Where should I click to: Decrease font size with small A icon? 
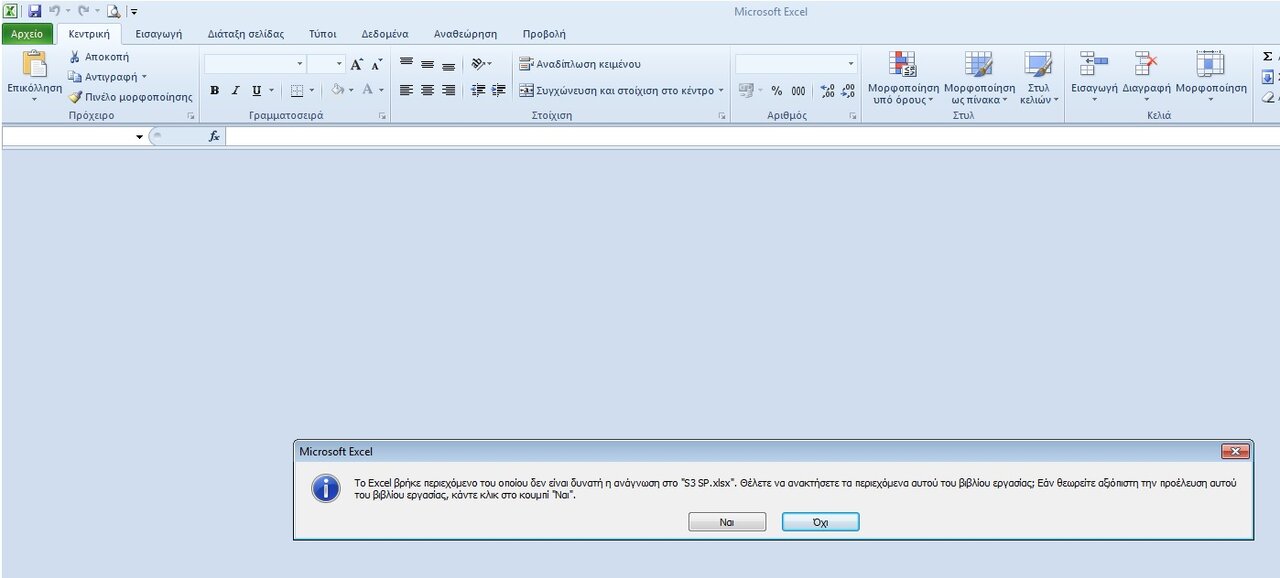point(377,64)
